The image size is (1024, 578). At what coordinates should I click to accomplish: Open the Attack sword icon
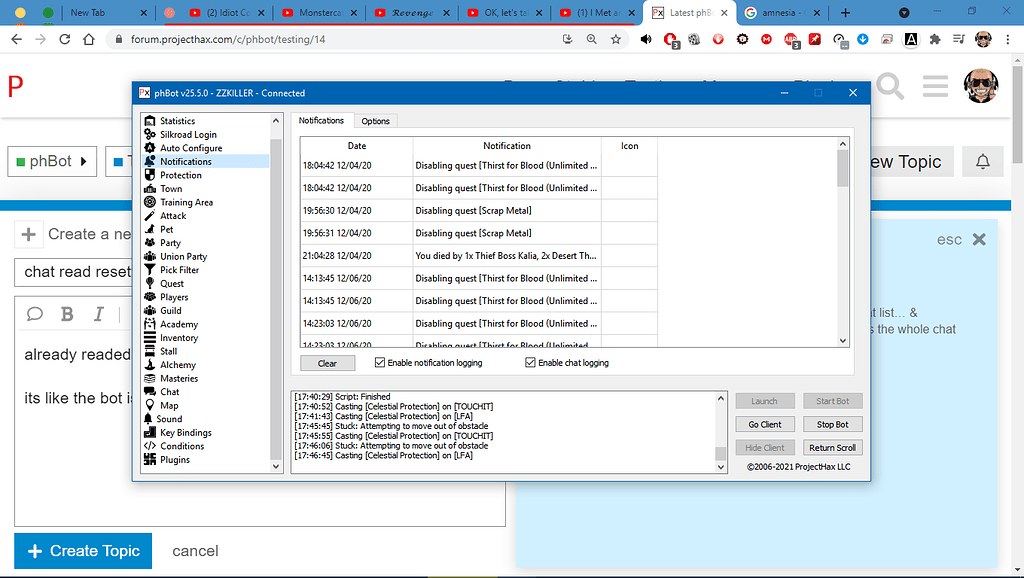click(150, 216)
